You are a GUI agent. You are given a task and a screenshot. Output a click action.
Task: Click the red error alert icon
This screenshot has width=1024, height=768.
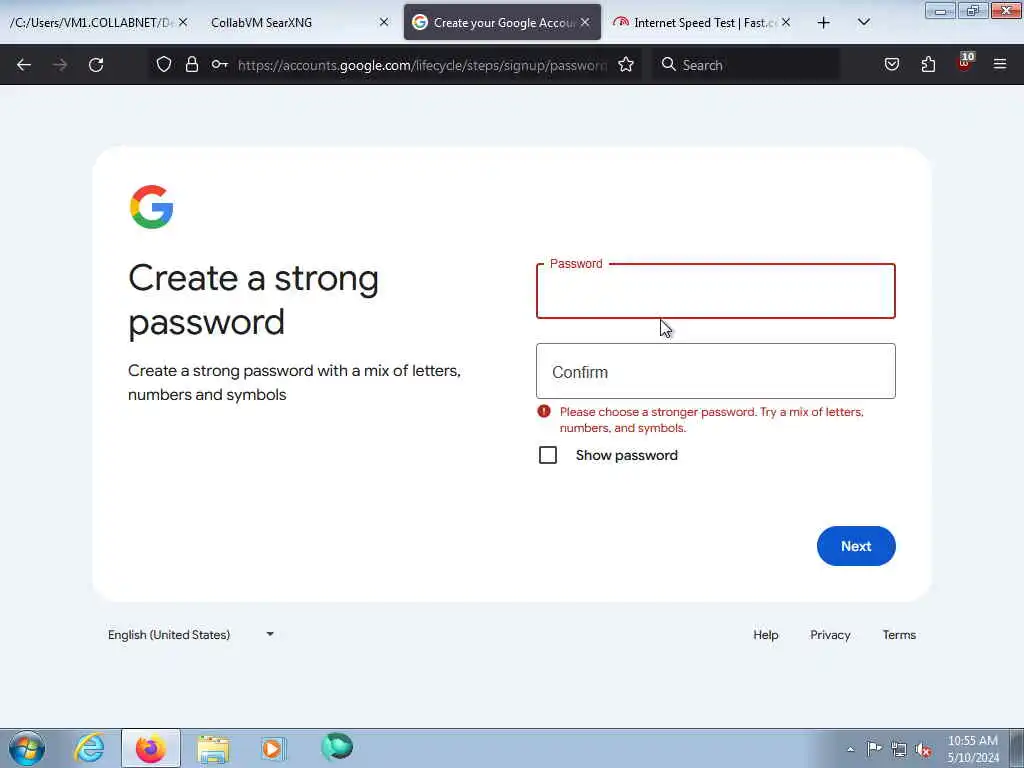point(544,411)
